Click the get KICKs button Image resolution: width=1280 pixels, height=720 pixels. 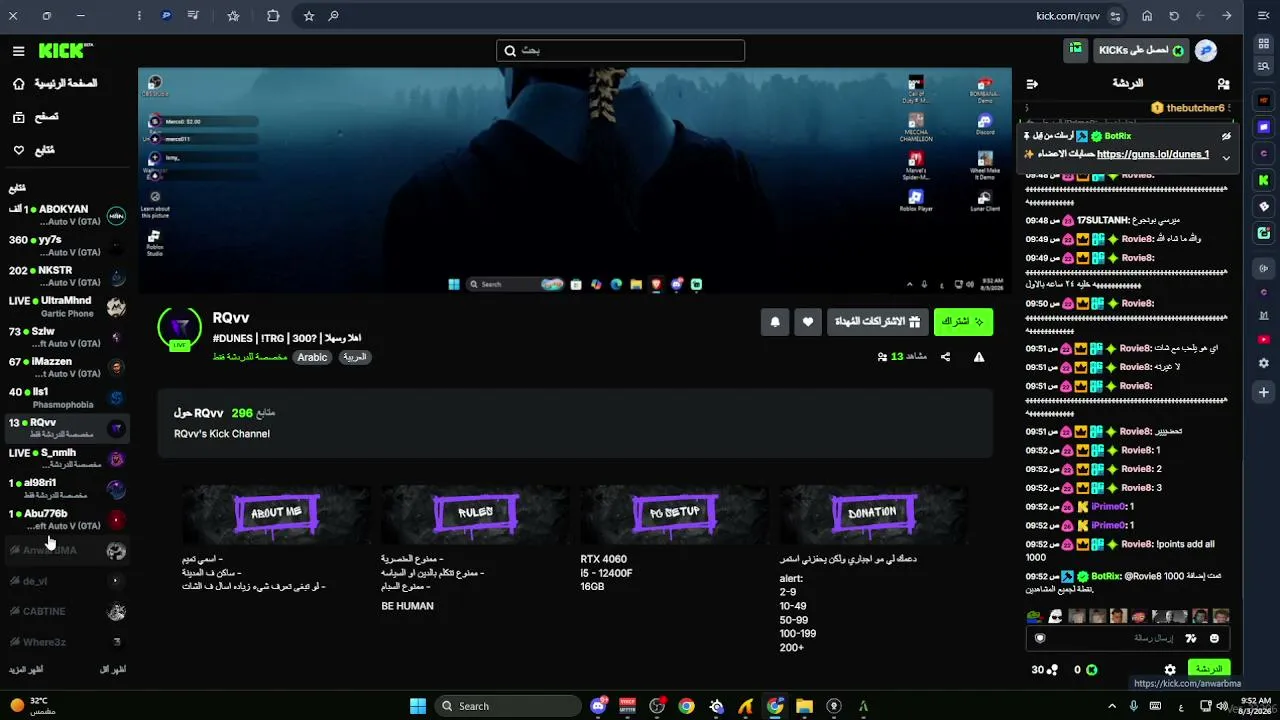coord(1140,50)
